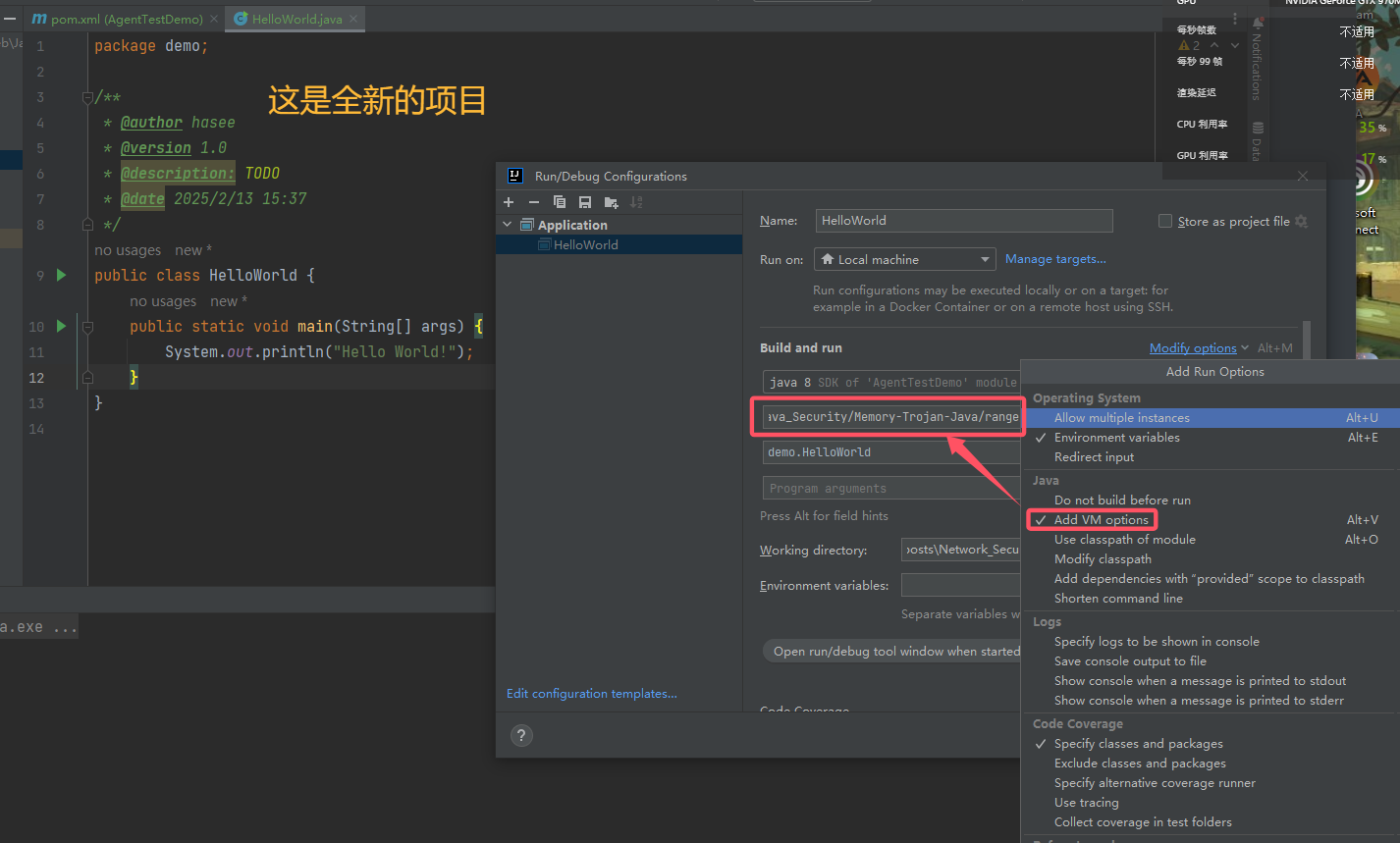Image resolution: width=1400 pixels, height=843 pixels.
Task: Open the Modify options dropdown
Action: tap(1199, 348)
